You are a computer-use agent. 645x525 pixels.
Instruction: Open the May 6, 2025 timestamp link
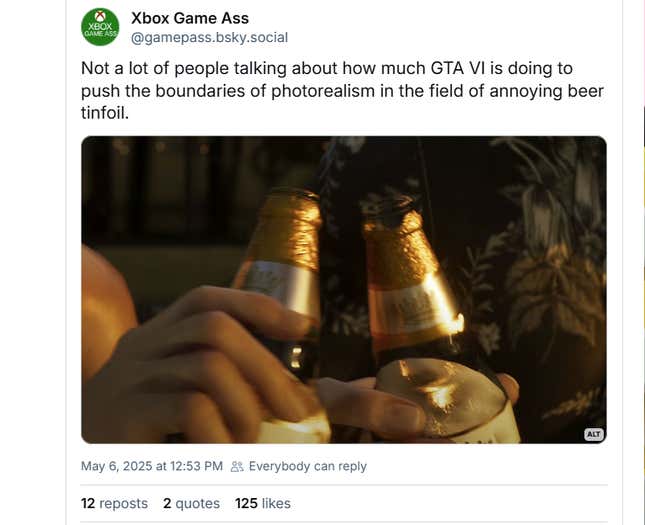151,466
